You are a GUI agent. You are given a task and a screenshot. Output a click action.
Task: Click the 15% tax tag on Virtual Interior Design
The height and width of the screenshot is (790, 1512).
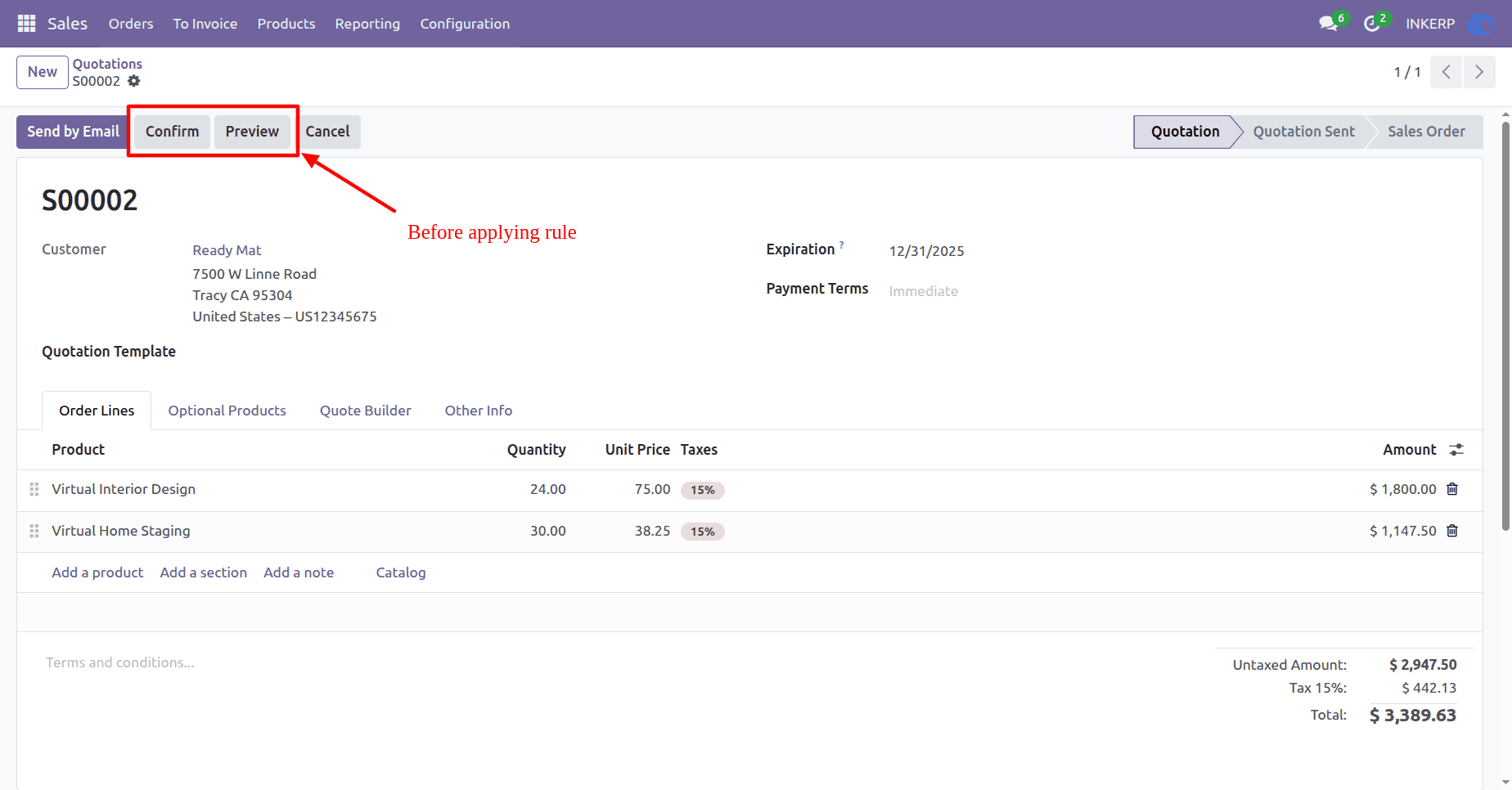click(703, 490)
